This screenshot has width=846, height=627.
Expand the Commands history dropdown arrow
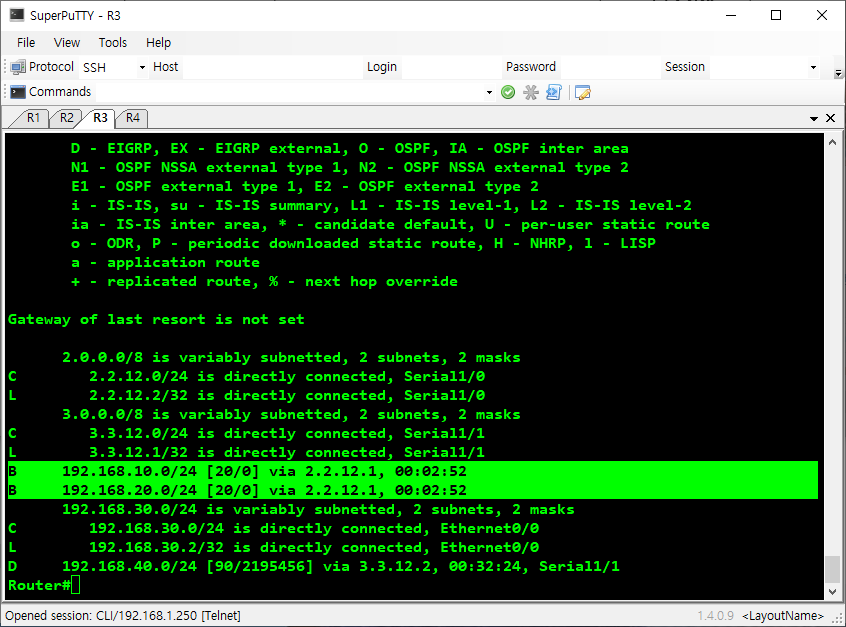tap(489, 92)
